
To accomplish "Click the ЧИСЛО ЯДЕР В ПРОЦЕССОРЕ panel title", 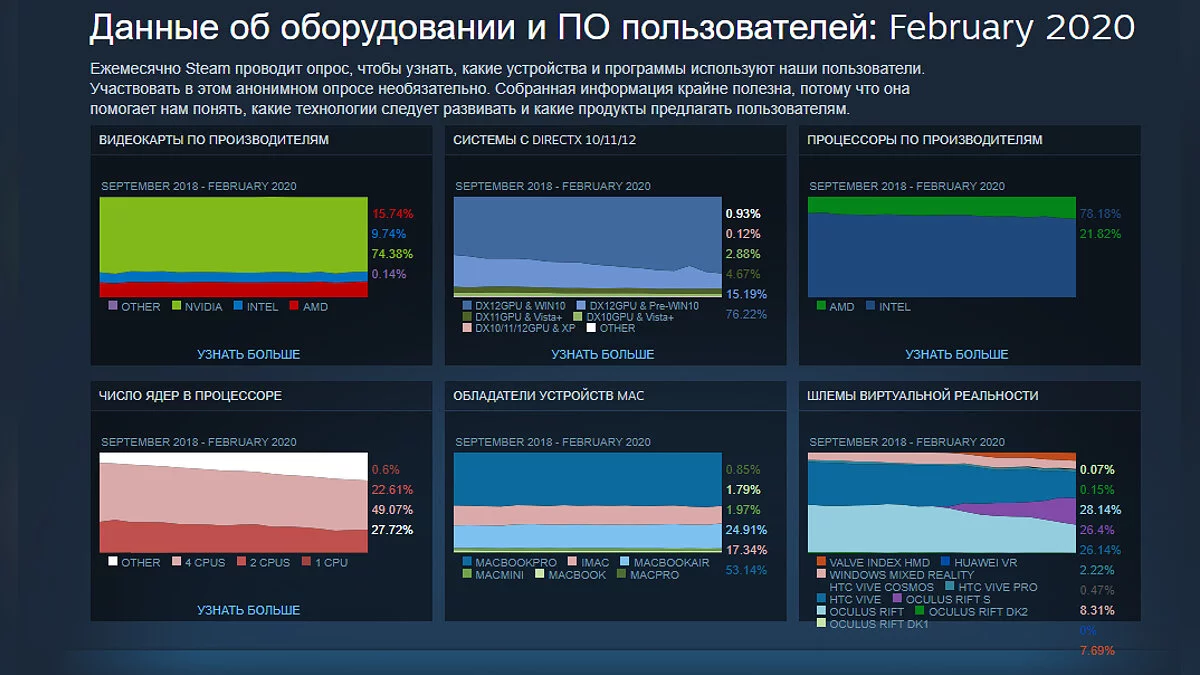I will point(190,396).
